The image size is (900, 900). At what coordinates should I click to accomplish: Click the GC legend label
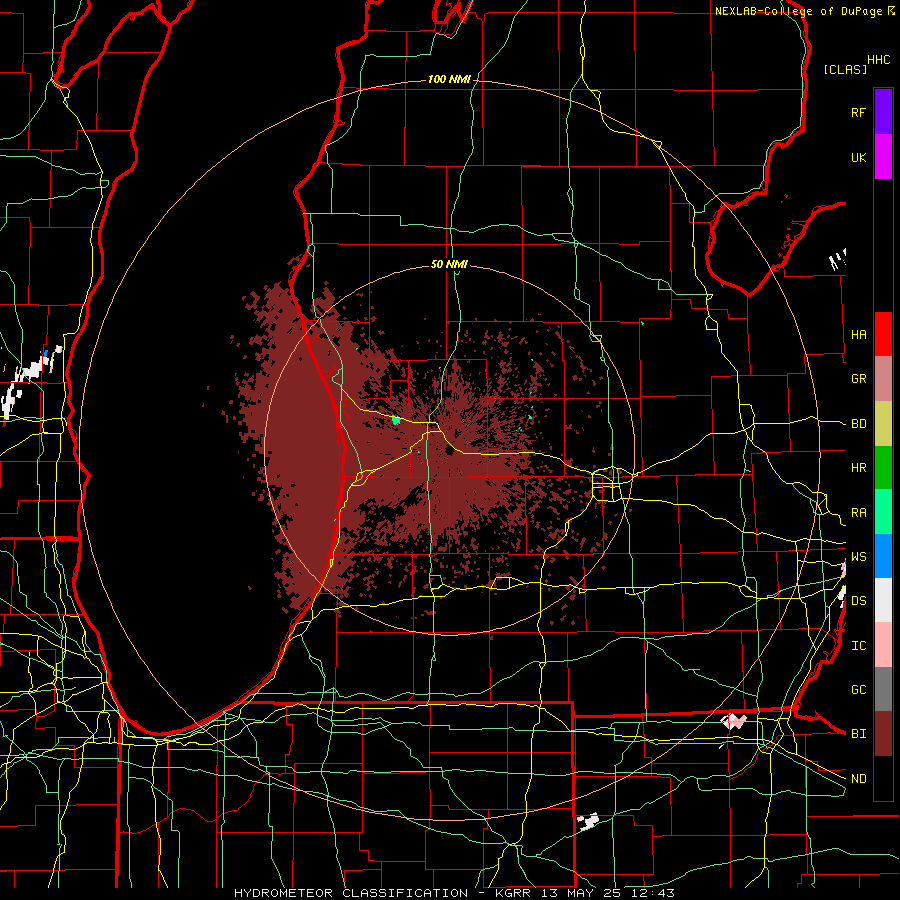click(x=858, y=690)
